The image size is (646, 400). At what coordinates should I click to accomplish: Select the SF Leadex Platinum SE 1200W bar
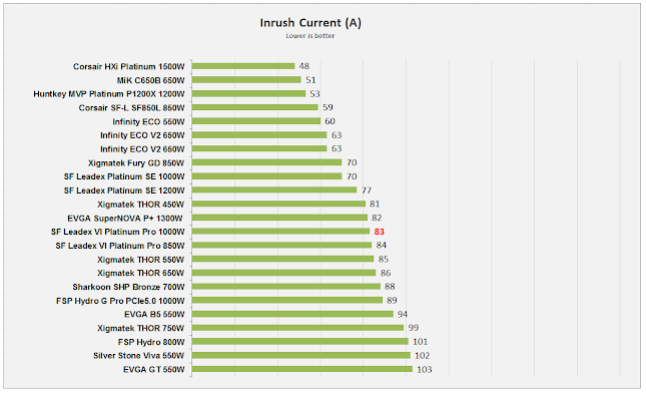click(274, 189)
